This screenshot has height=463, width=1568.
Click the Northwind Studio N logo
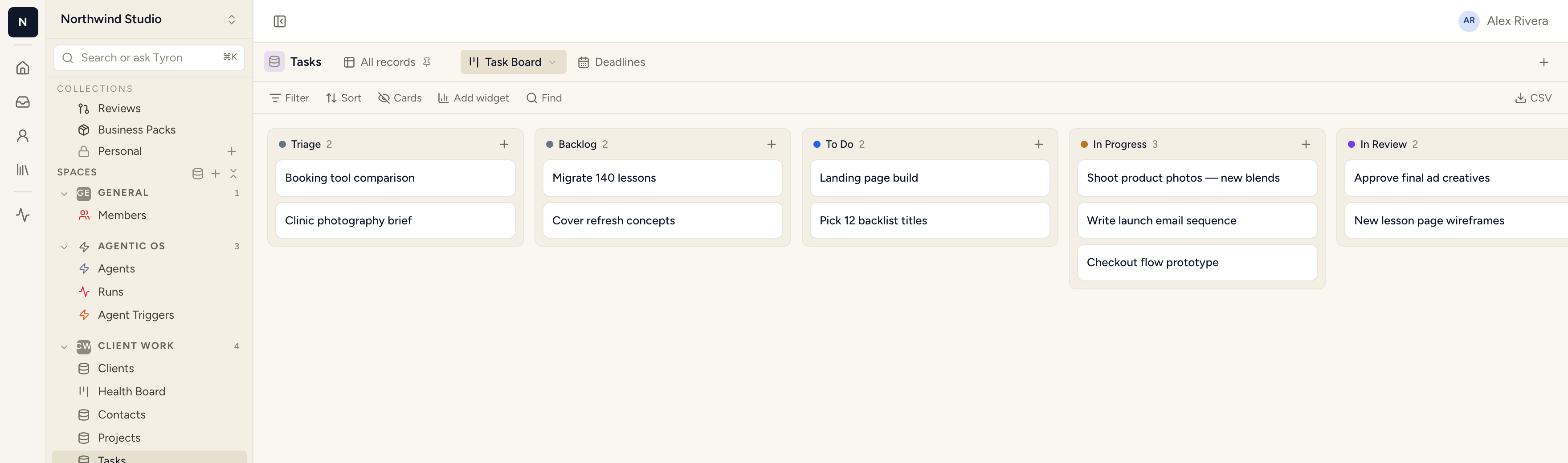[x=23, y=22]
